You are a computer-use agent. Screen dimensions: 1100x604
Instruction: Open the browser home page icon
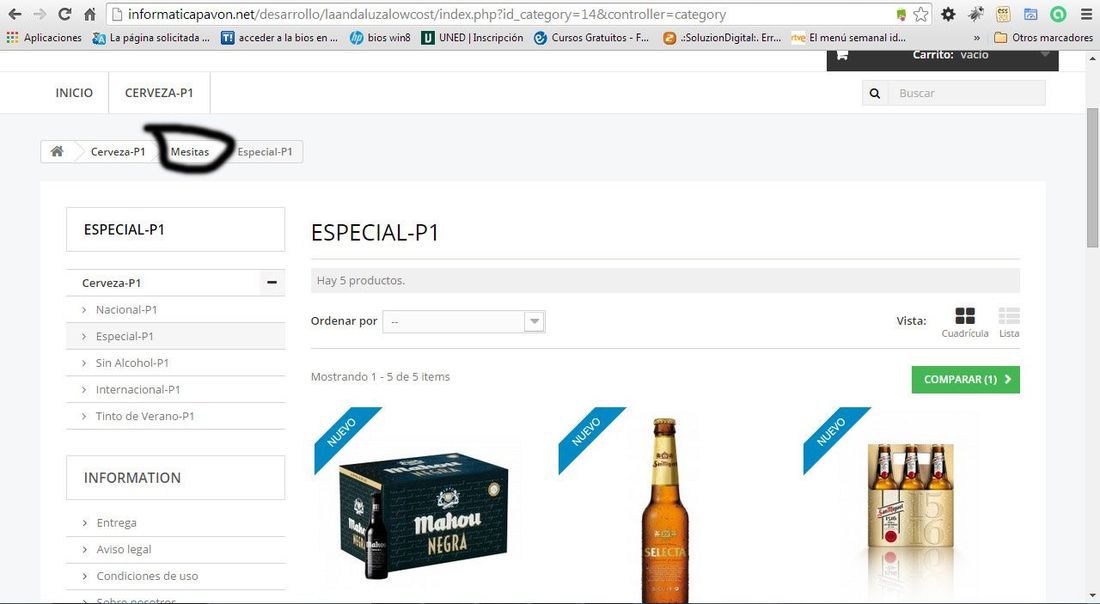pyautogui.click(x=90, y=14)
